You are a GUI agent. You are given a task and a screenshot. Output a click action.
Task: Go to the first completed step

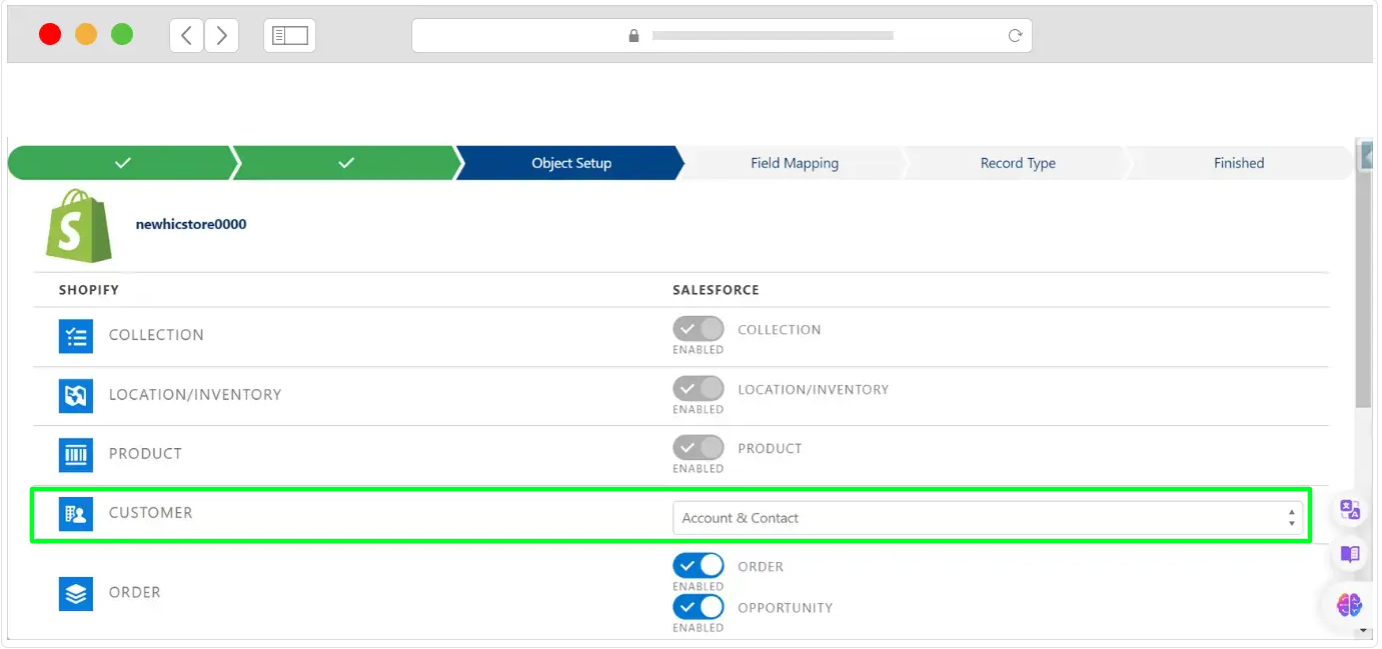[x=122, y=163]
